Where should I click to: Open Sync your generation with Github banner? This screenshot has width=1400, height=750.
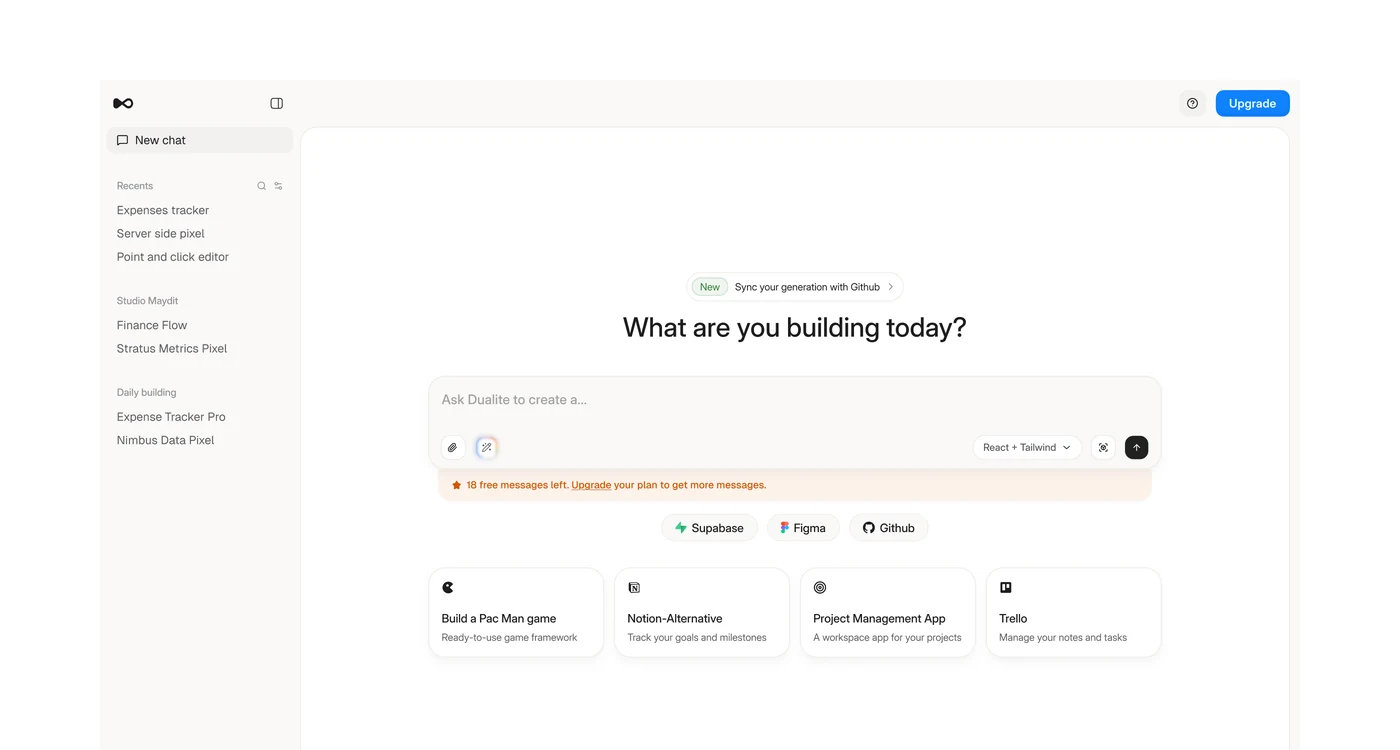[x=795, y=287]
